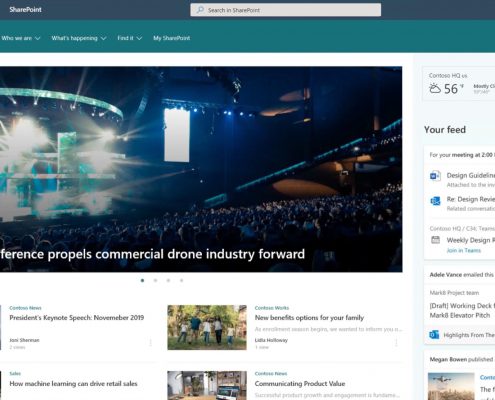Select the fourth carousel dot

[181, 280]
